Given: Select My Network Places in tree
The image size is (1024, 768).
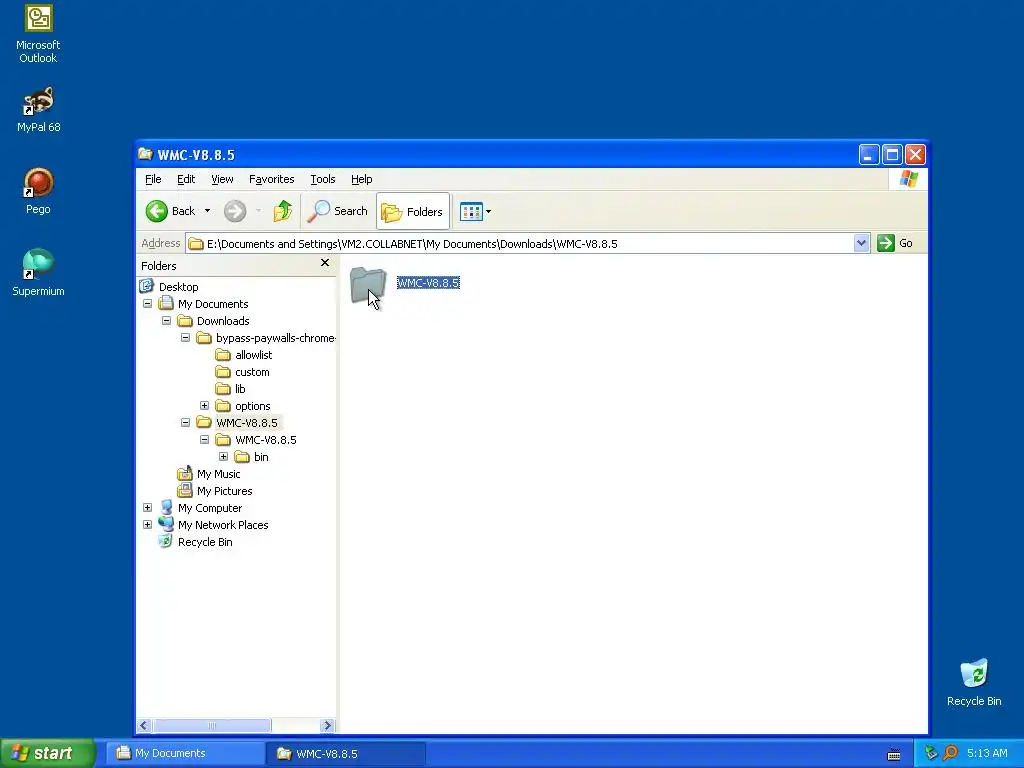Looking at the screenshot, I should [223, 524].
